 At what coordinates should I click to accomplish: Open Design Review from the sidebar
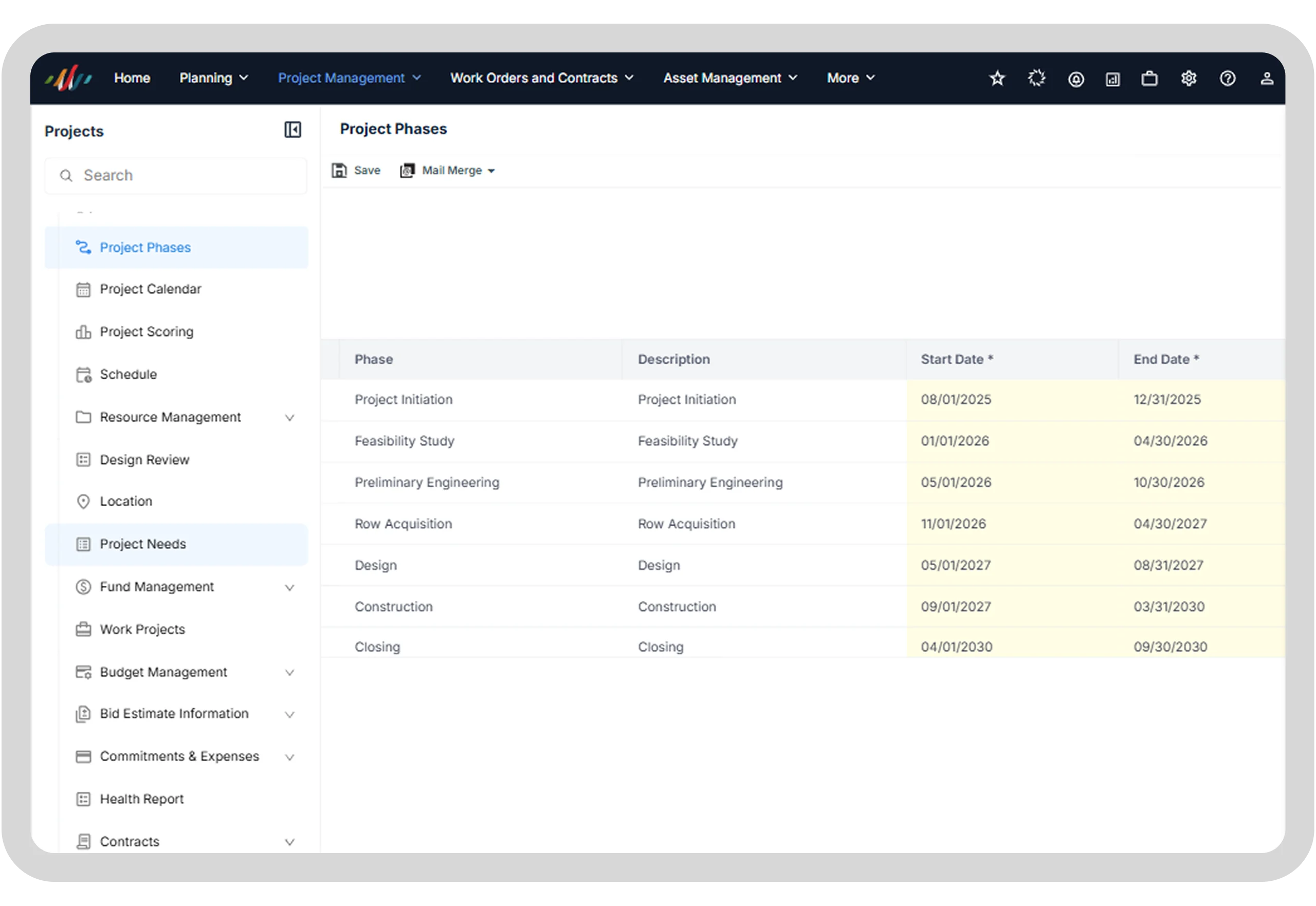[176, 460]
